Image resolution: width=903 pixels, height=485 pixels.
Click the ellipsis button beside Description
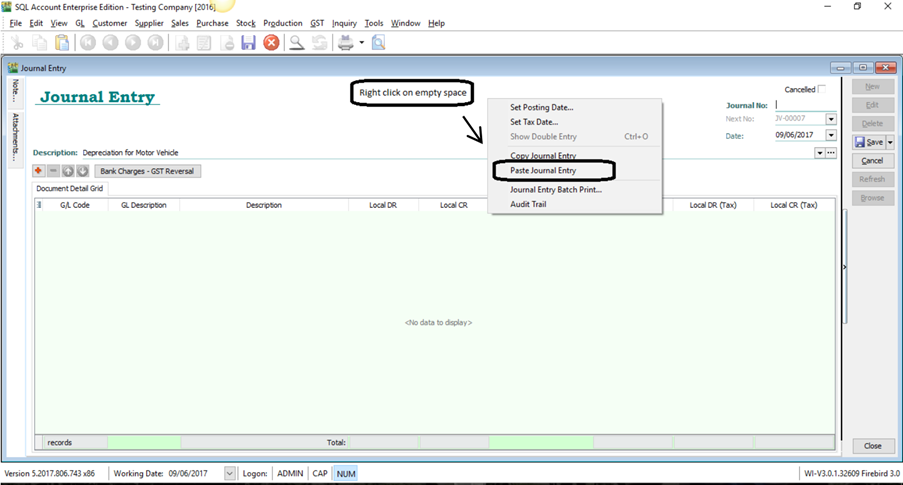tap(831, 153)
